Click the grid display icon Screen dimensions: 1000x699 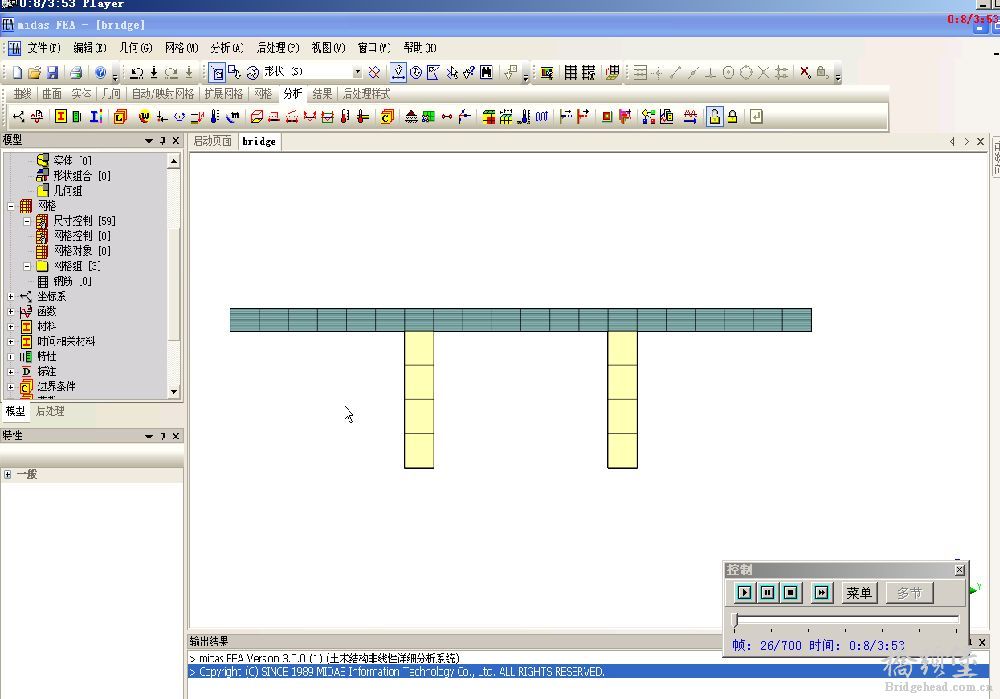tap(570, 72)
